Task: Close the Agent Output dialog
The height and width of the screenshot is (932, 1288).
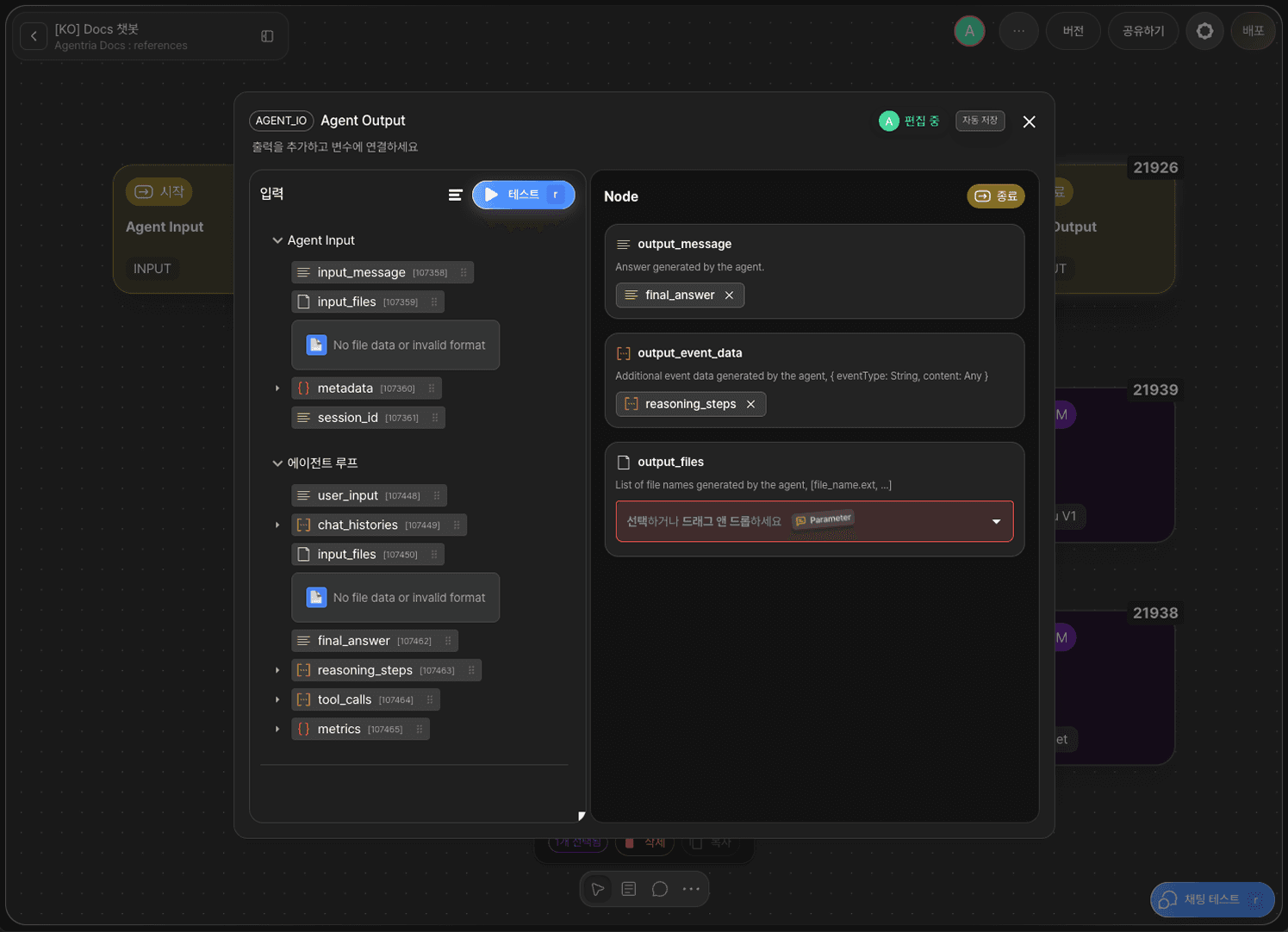Action: pos(1029,121)
